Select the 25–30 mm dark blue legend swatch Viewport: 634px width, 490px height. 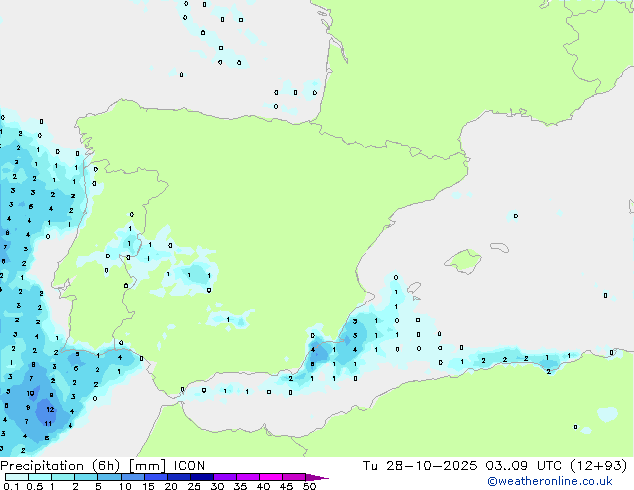pos(201,477)
